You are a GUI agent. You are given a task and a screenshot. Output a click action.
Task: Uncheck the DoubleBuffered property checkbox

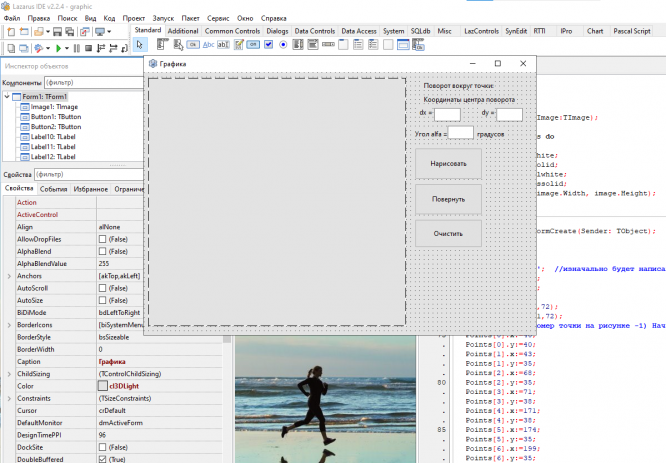pyautogui.click(x=102, y=459)
